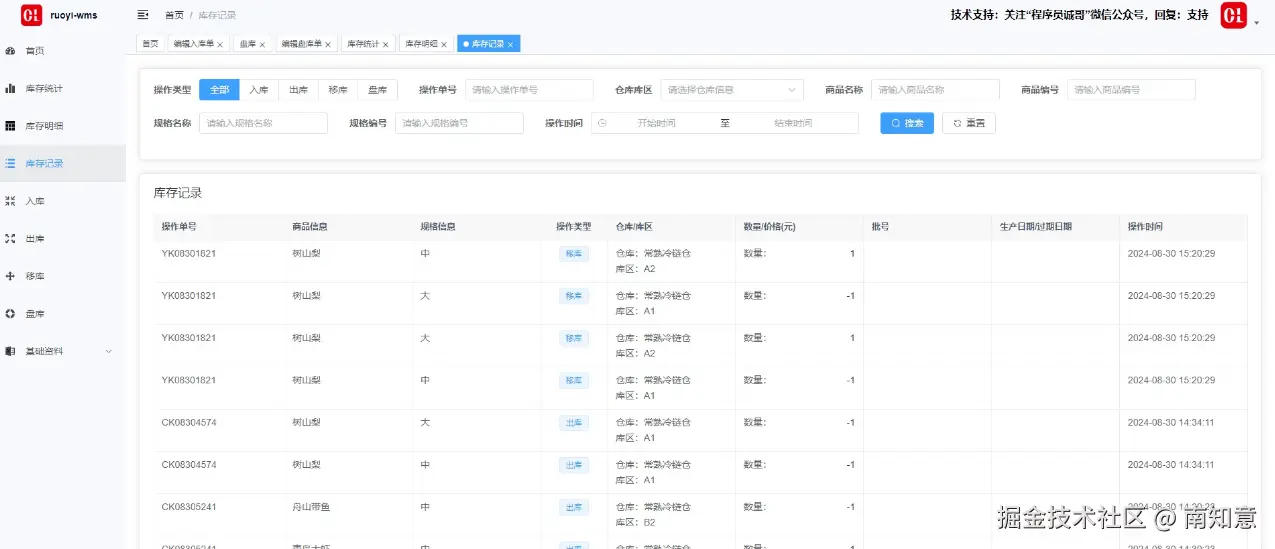Image resolution: width=1275 pixels, height=549 pixels.
Task: Focus the 规格名称 input field
Action: 263,123
